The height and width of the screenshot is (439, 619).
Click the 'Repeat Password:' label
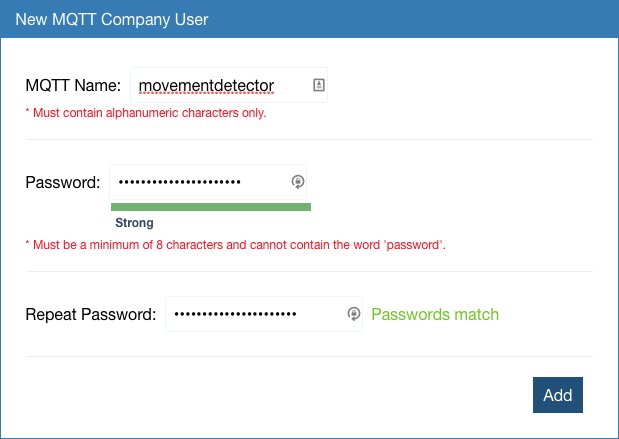(x=90, y=314)
